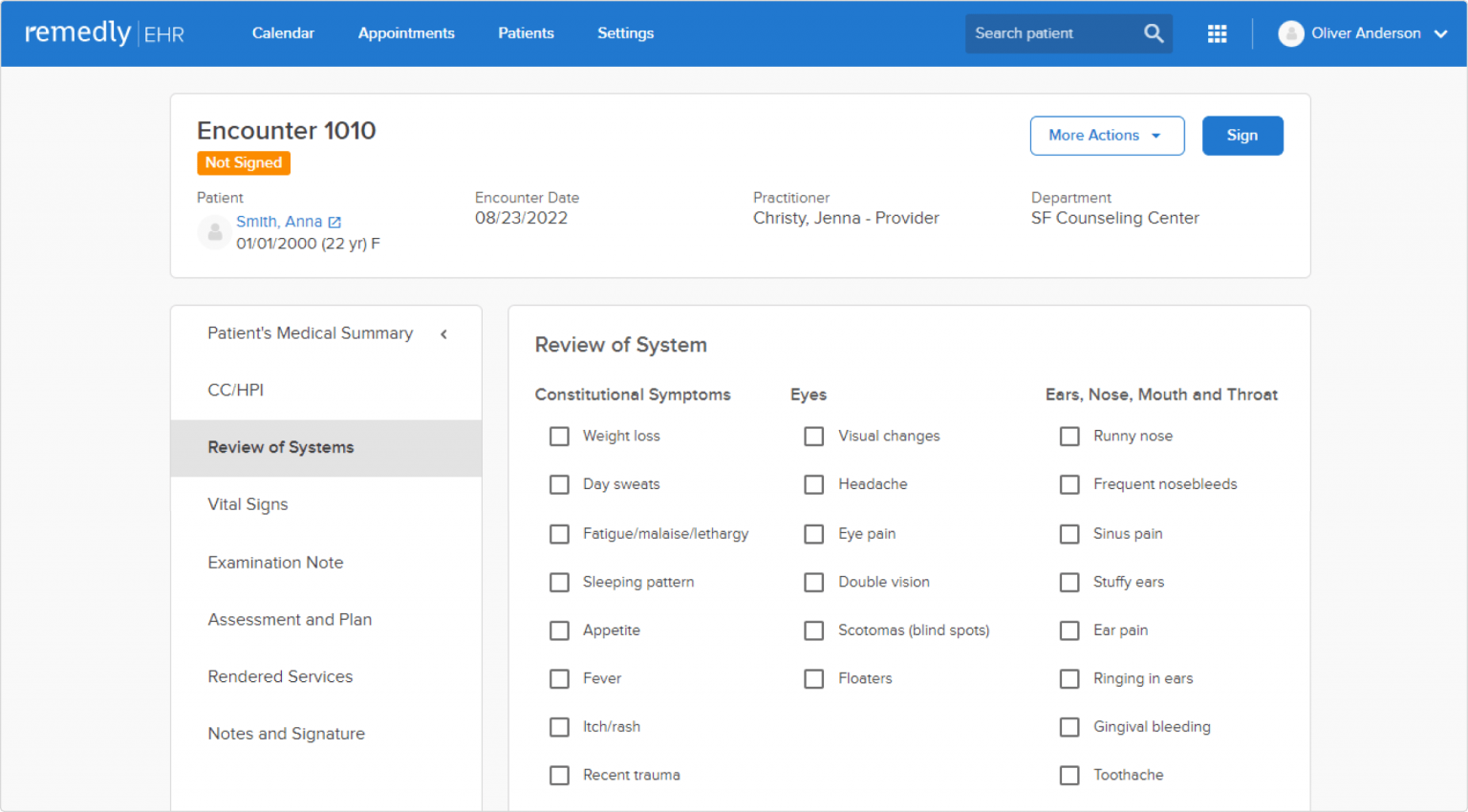
Task: Click the external link icon beside Smith, Anna
Action: pyautogui.click(x=335, y=222)
